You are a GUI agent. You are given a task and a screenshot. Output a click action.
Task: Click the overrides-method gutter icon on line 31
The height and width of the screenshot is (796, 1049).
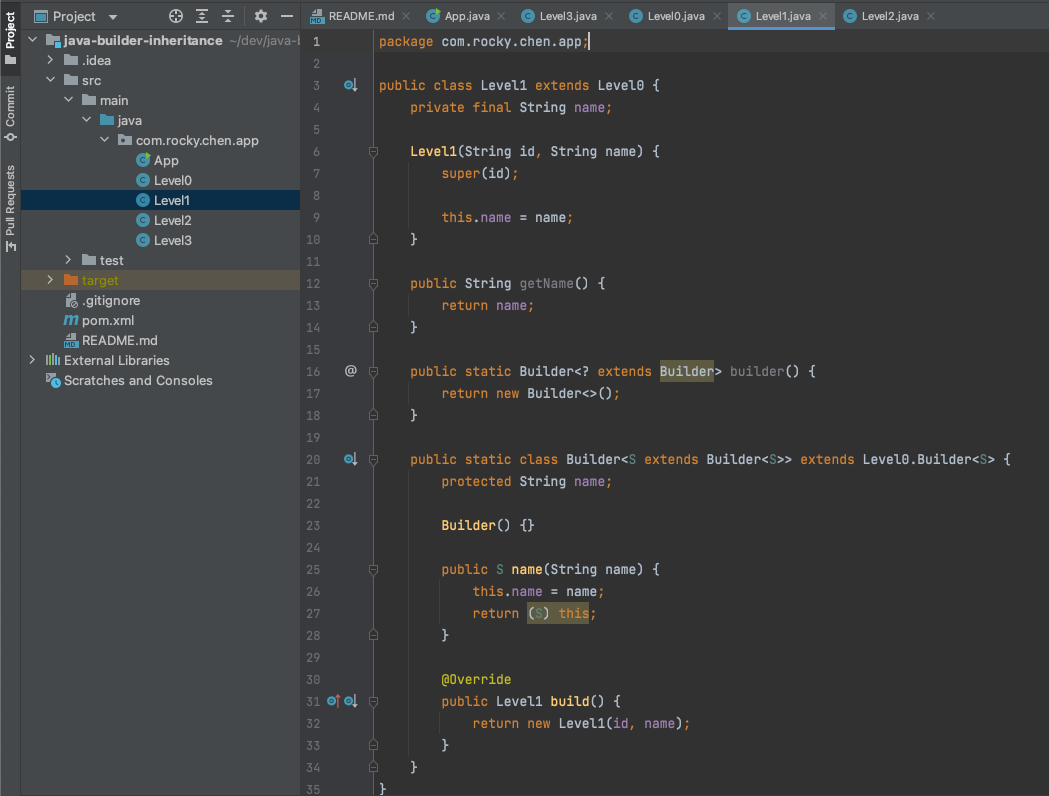coord(332,701)
